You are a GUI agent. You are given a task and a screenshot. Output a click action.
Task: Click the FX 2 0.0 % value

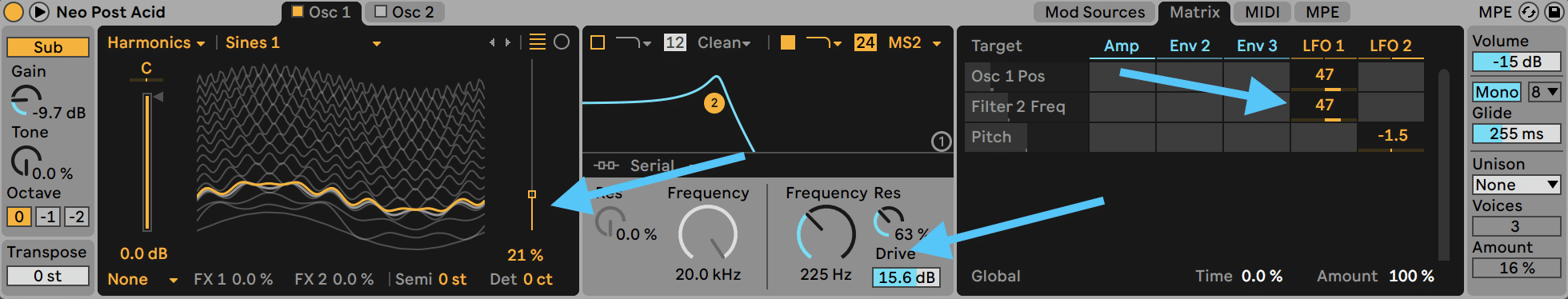point(353,279)
